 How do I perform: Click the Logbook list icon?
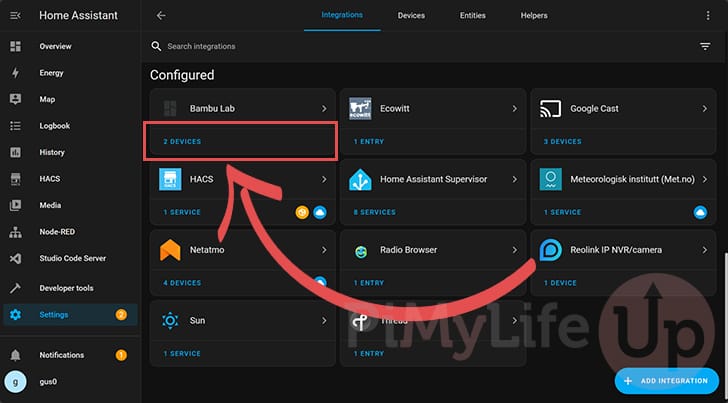click(x=15, y=126)
